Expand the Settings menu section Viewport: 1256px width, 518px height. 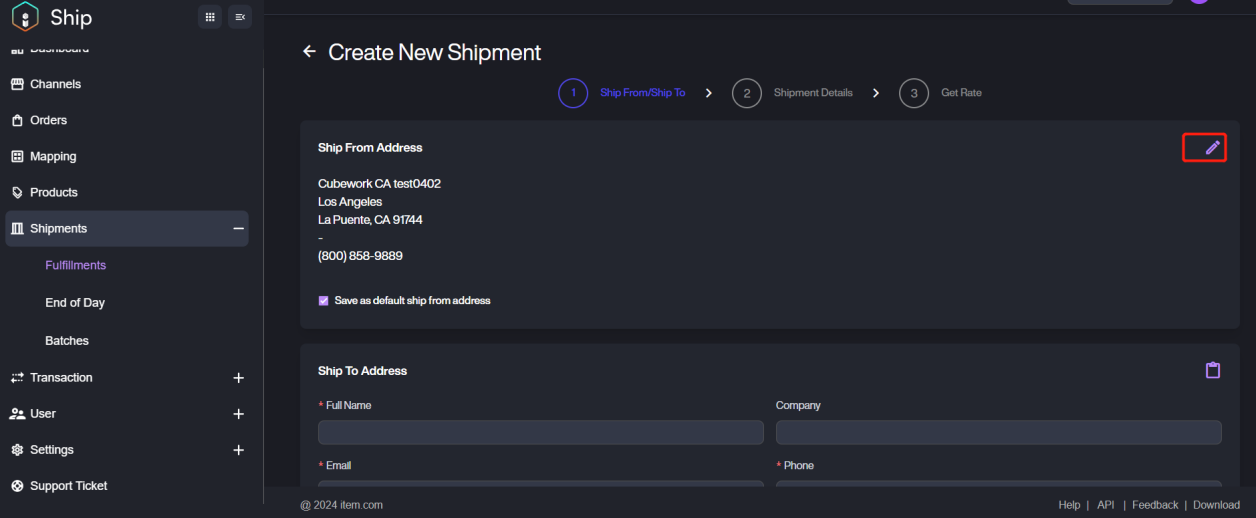click(238, 450)
